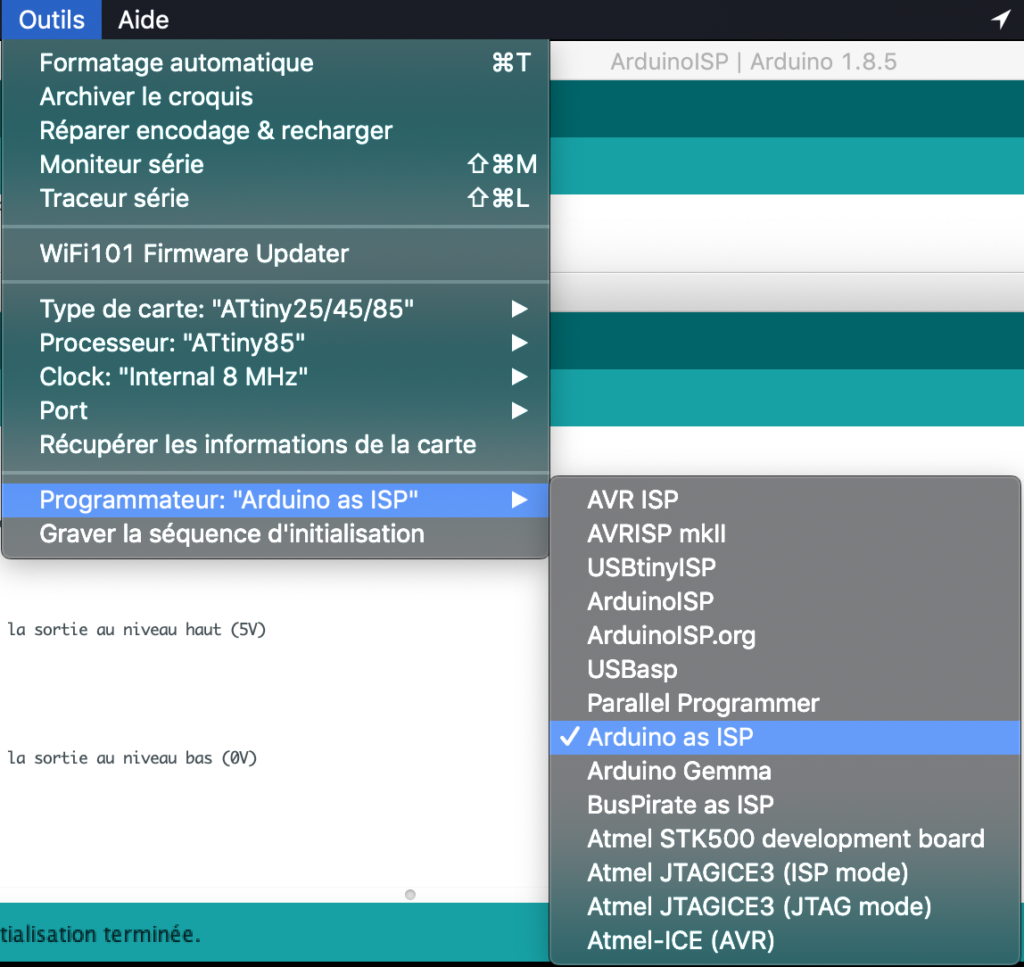The height and width of the screenshot is (967, 1024).
Task: Pick USBasp from the programmer list
Action: (632, 670)
